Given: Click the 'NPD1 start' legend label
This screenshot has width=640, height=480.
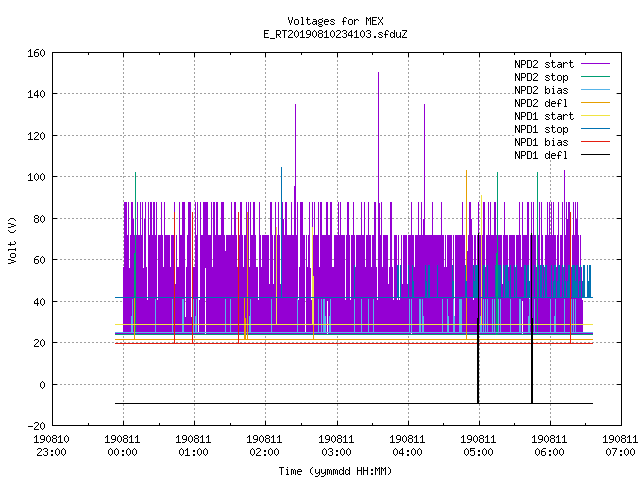Looking at the screenshot, I should 544,116.
